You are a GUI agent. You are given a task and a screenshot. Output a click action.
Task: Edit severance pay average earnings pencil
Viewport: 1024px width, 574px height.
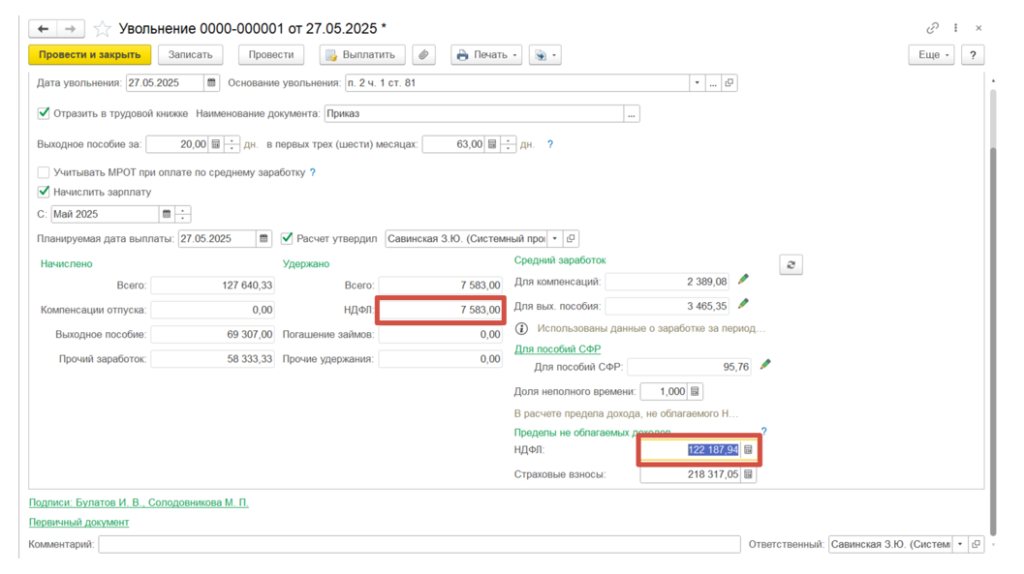tap(743, 304)
